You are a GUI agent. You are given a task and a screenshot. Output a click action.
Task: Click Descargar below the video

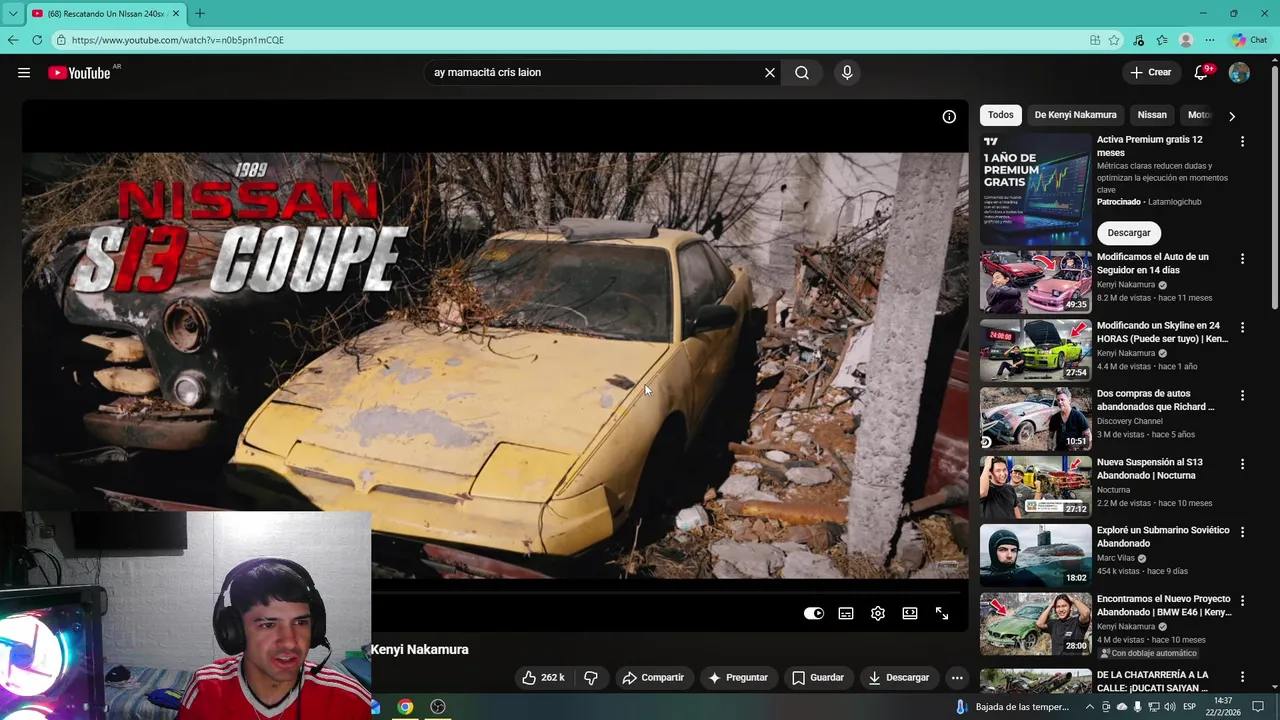click(x=898, y=677)
